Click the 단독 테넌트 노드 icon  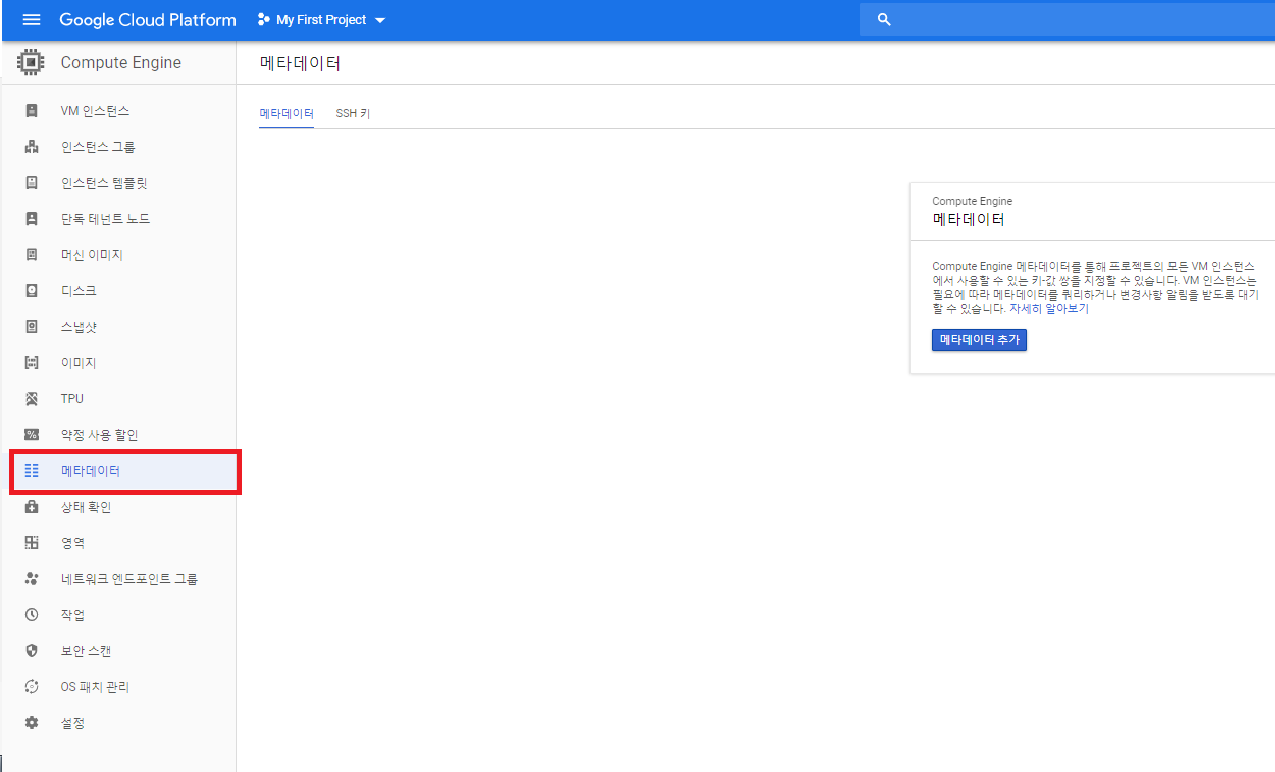click(x=31, y=219)
